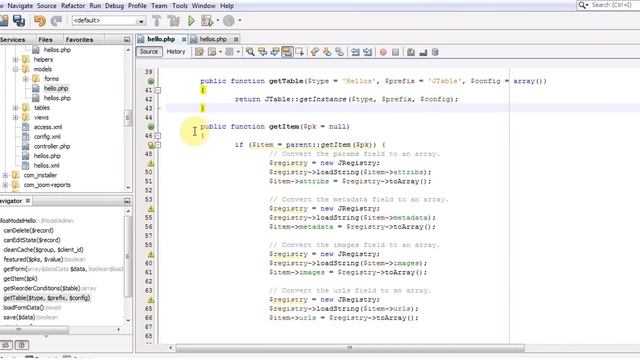Screen dimensions: 640x360
Task: Click the Build Project hammer icon
Action: click(157, 20)
